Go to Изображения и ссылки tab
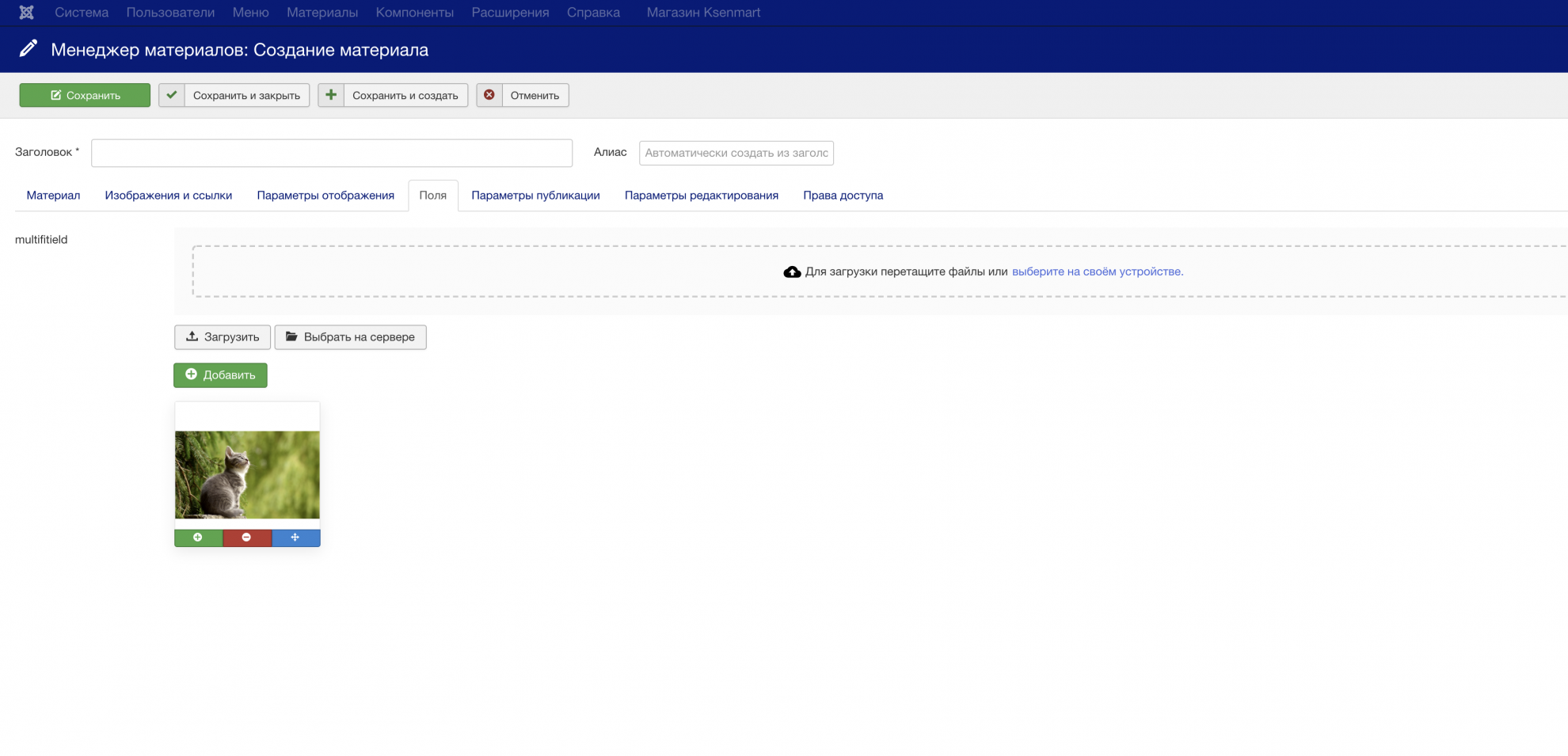Screen dimensions: 1568x756 (168, 196)
